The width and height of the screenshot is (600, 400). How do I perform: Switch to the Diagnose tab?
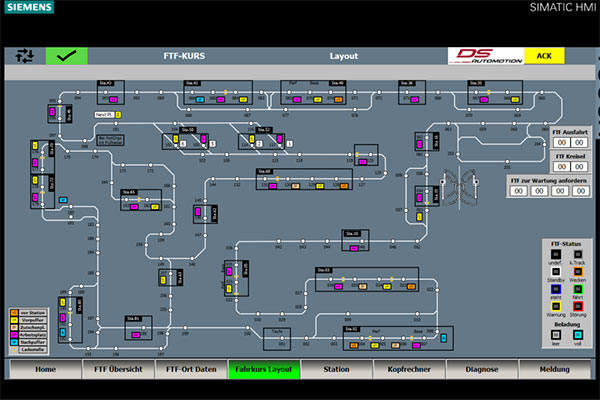tap(482, 369)
